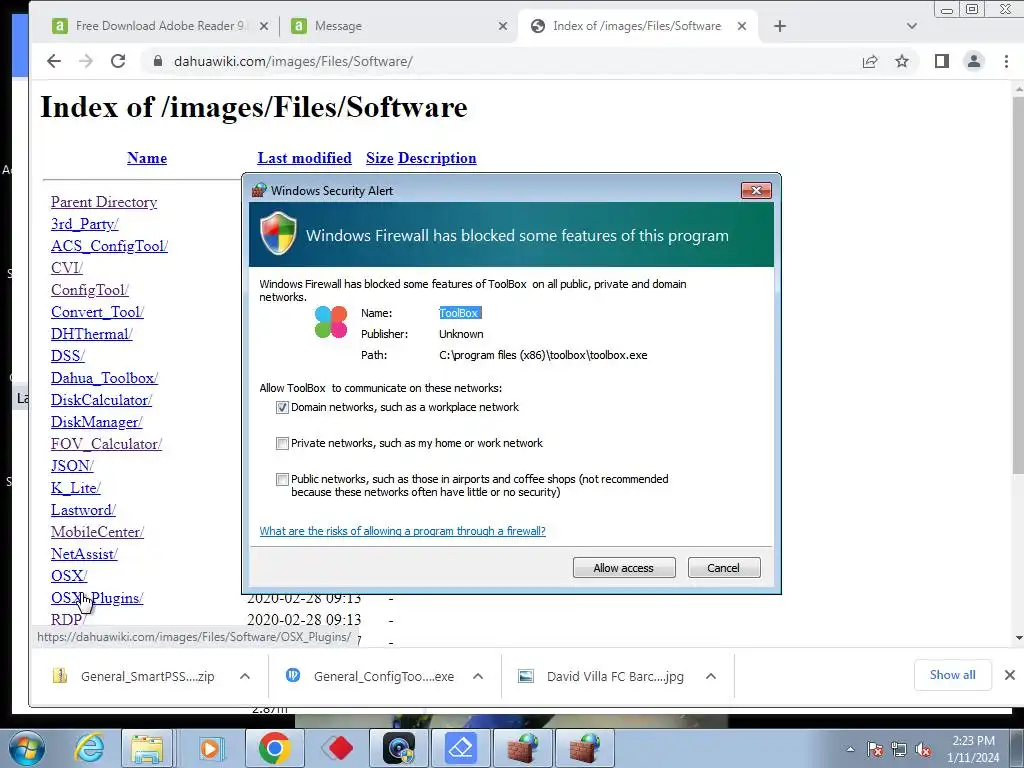Open the DSS/ folder link
The height and width of the screenshot is (768, 1024).
[x=68, y=356]
